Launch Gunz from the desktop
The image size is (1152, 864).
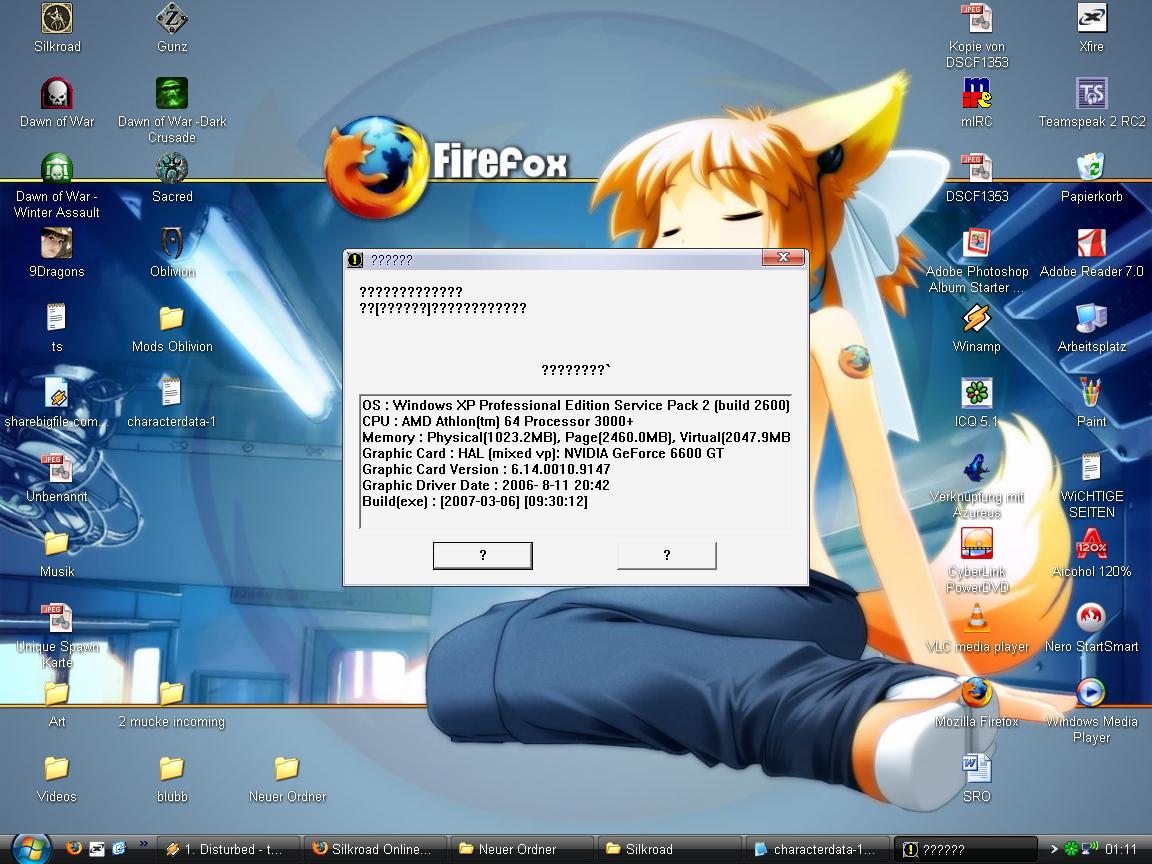tap(172, 20)
